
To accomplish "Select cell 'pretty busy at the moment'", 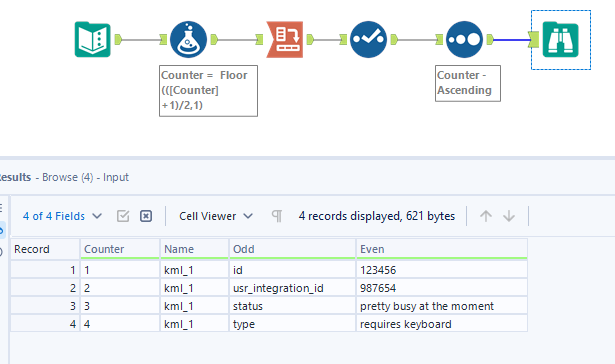I will [x=442, y=306].
